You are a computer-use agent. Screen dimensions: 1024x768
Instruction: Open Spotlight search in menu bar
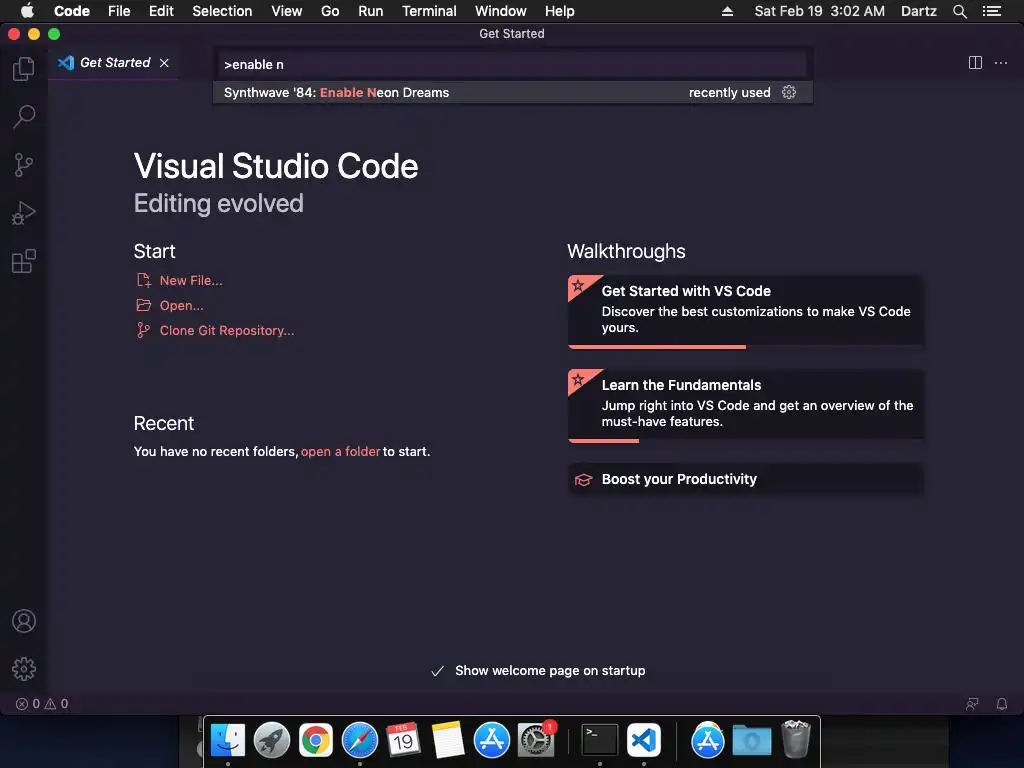click(x=959, y=11)
